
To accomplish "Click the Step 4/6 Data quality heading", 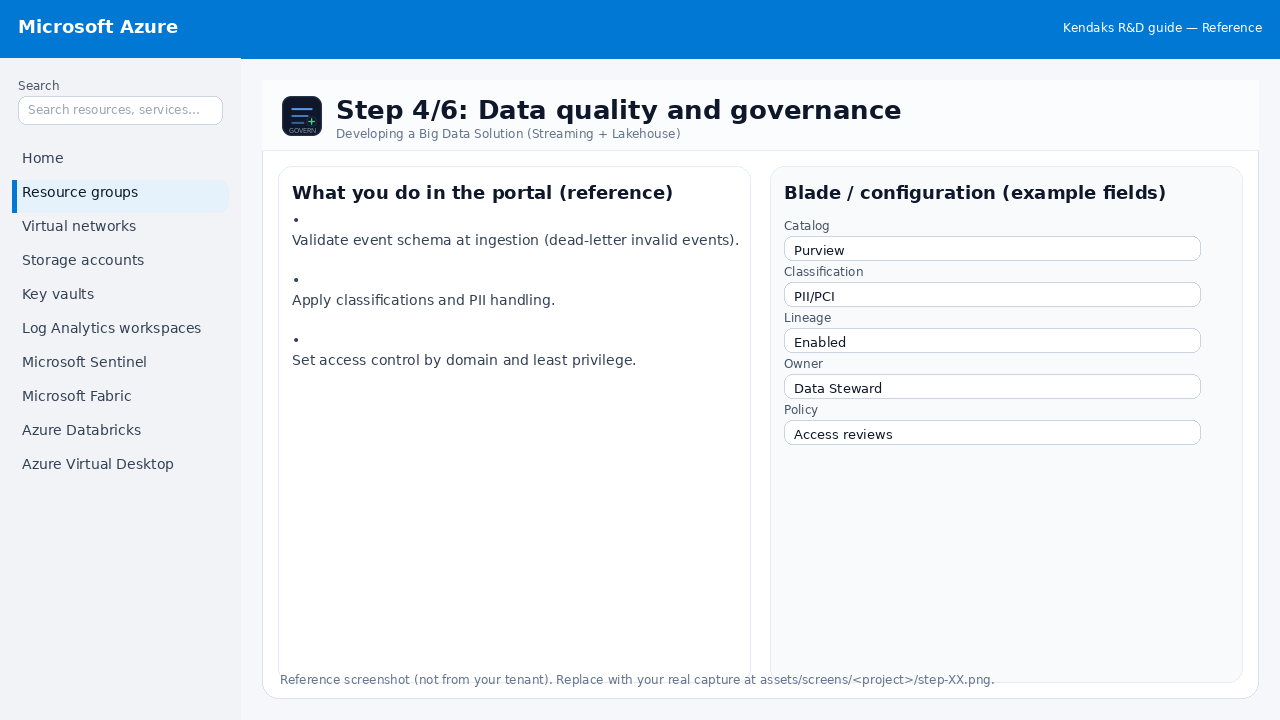I will (618, 110).
